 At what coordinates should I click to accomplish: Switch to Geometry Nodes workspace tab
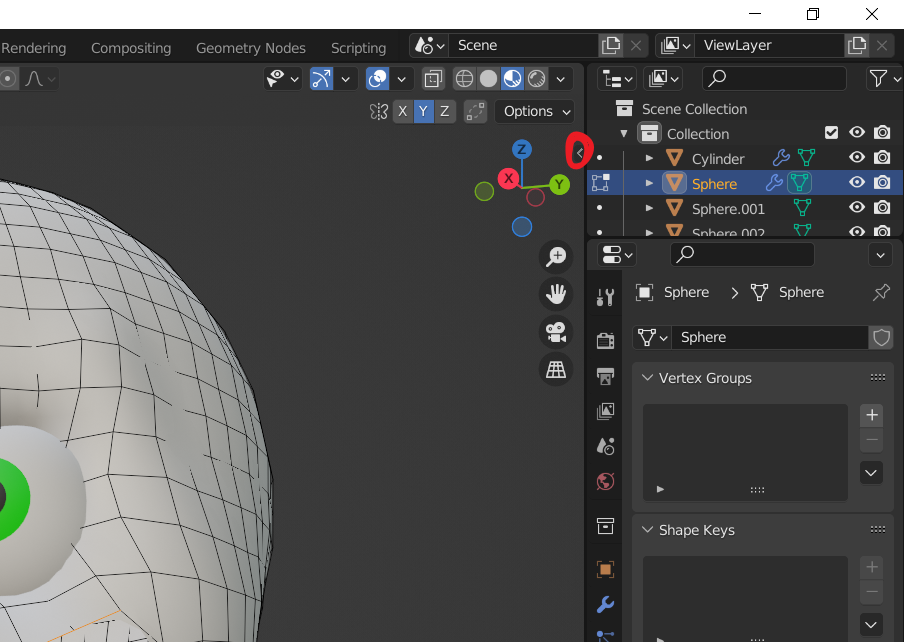coord(250,48)
